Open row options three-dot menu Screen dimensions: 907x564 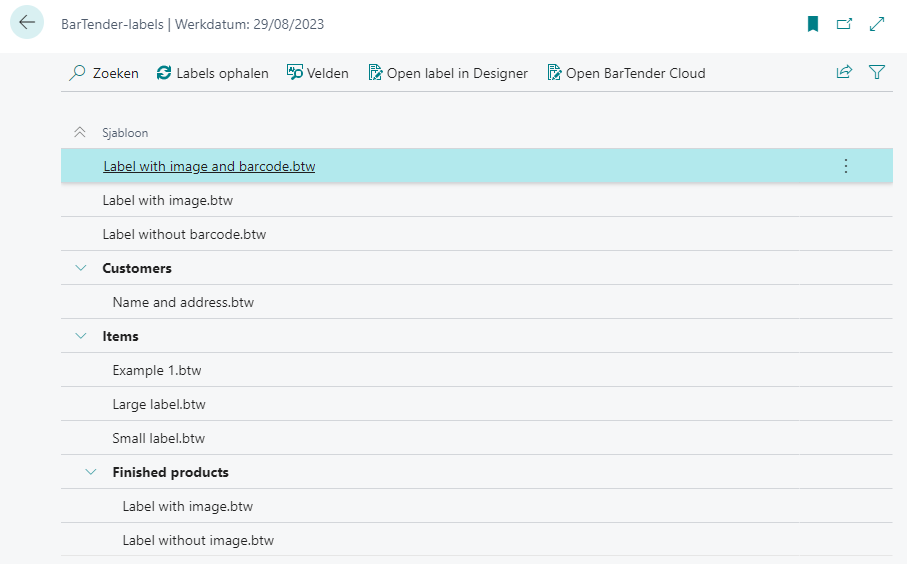tap(845, 166)
